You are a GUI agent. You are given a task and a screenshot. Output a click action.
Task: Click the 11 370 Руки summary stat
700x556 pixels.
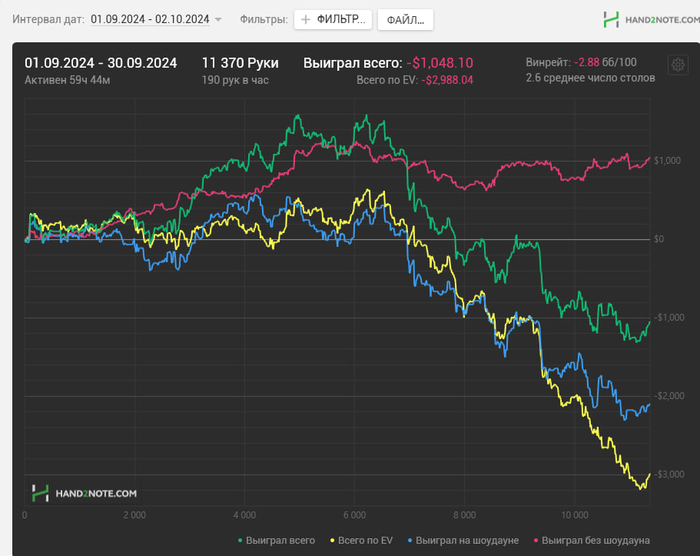[x=240, y=63]
